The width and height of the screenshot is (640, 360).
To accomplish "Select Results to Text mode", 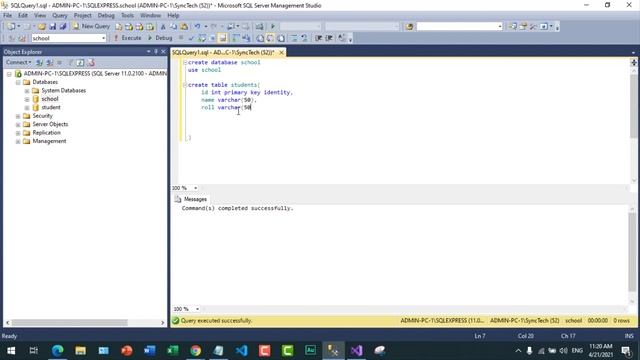I will pyautogui.click(x=260, y=38).
